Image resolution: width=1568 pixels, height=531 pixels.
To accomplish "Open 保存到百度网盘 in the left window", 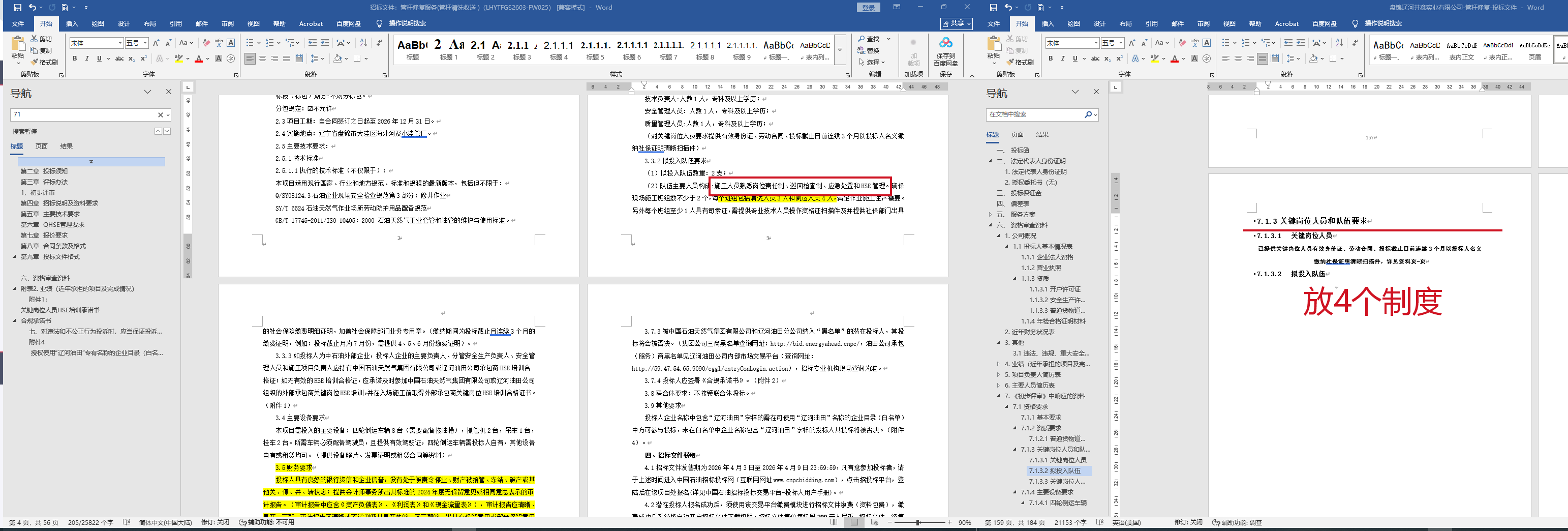I will point(945,51).
